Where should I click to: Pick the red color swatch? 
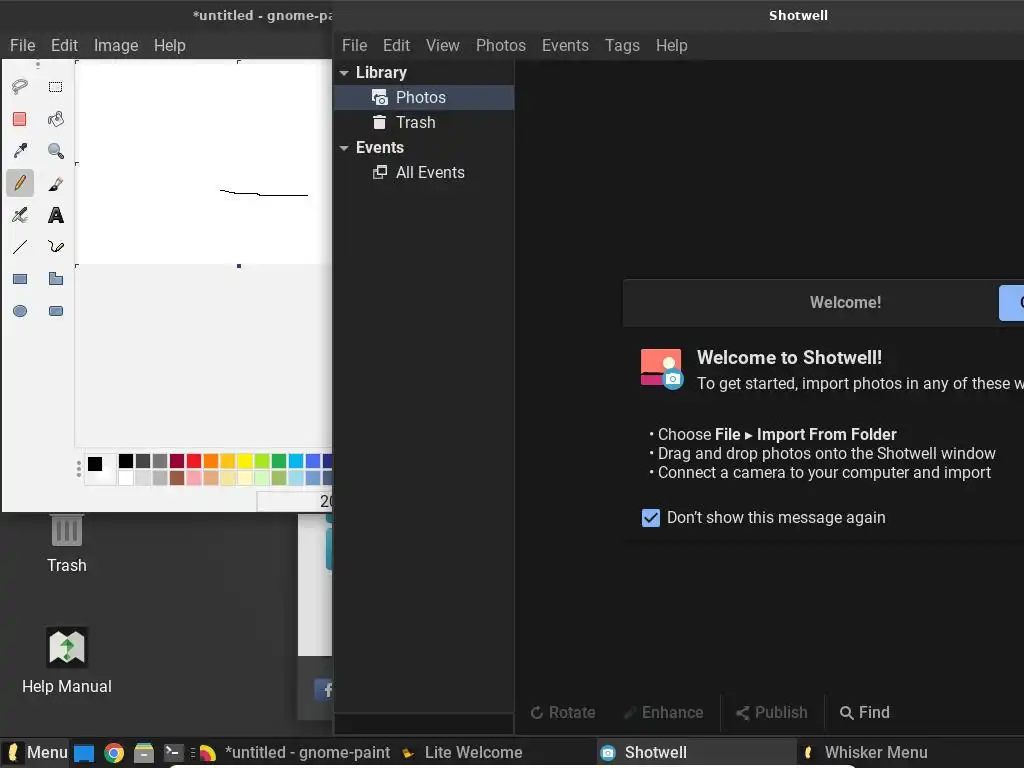[x=194, y=461]
